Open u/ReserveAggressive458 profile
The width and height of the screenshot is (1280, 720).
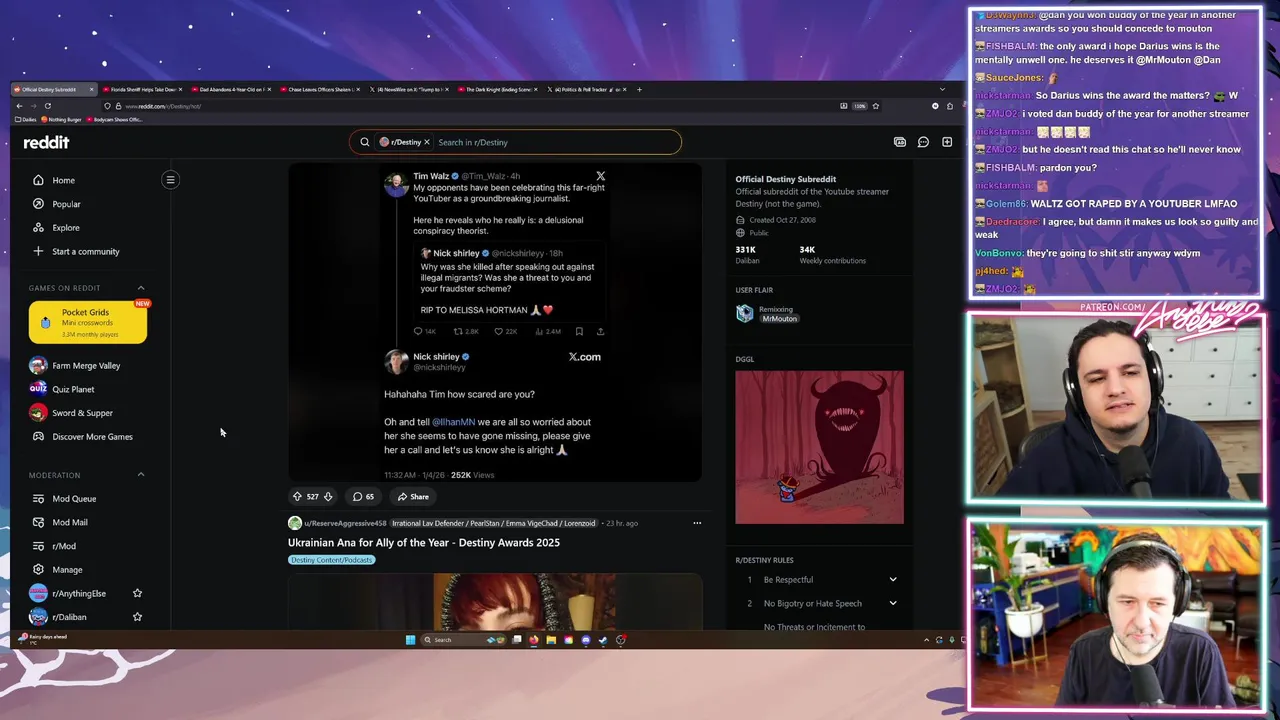click(344, 523)
